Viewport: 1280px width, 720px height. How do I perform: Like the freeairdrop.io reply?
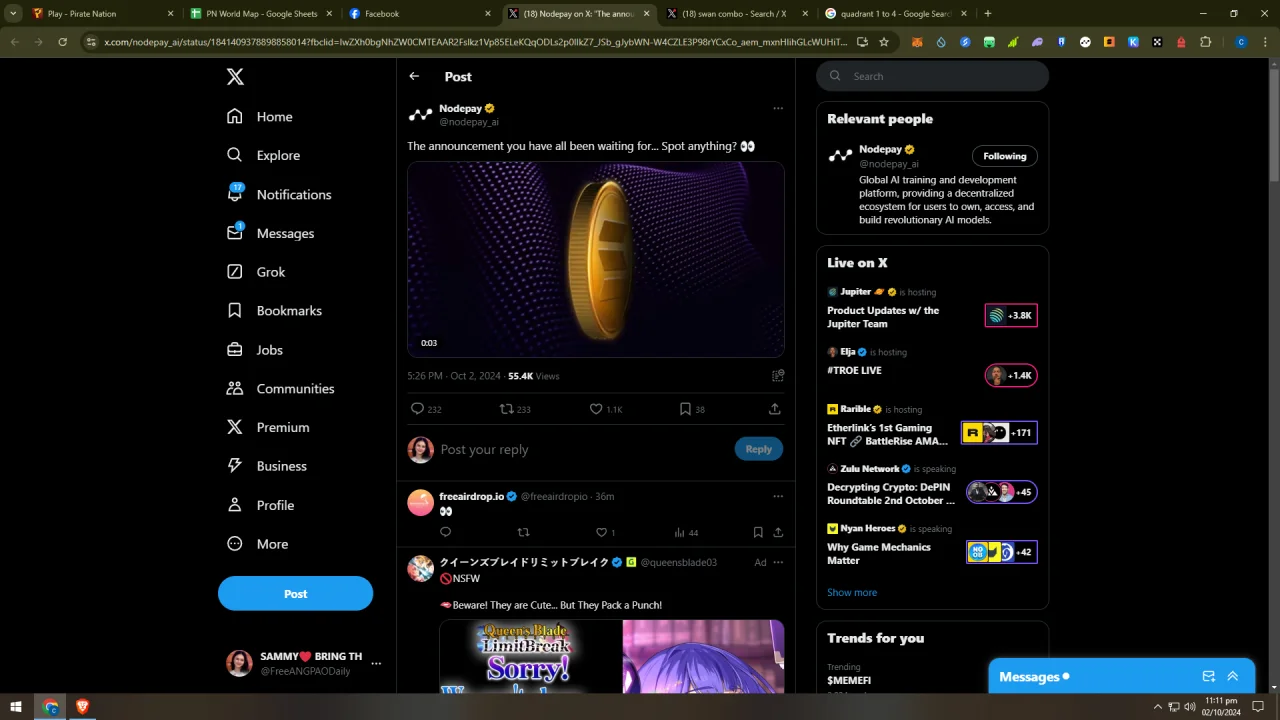pos(601,532)
